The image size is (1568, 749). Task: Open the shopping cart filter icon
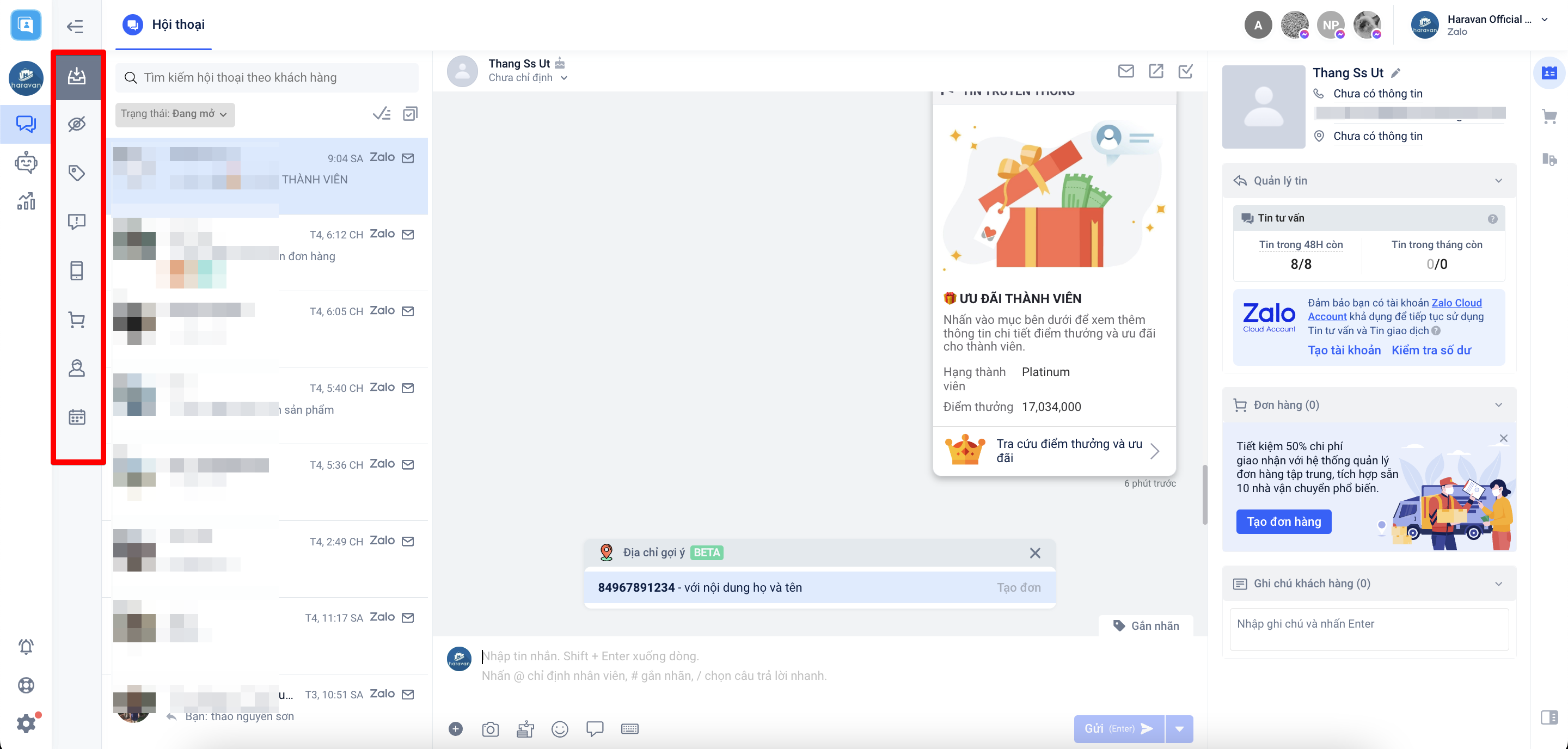(77, 320)
